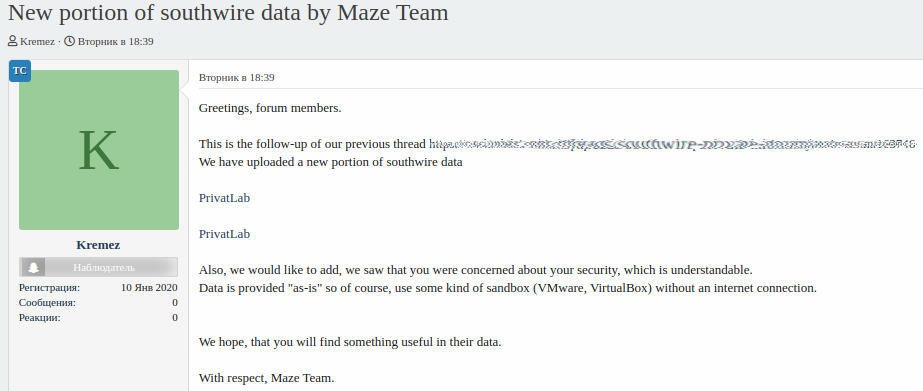
Task: Click the With respect, Maze Team signature
Action: click(x=267, y=378)
